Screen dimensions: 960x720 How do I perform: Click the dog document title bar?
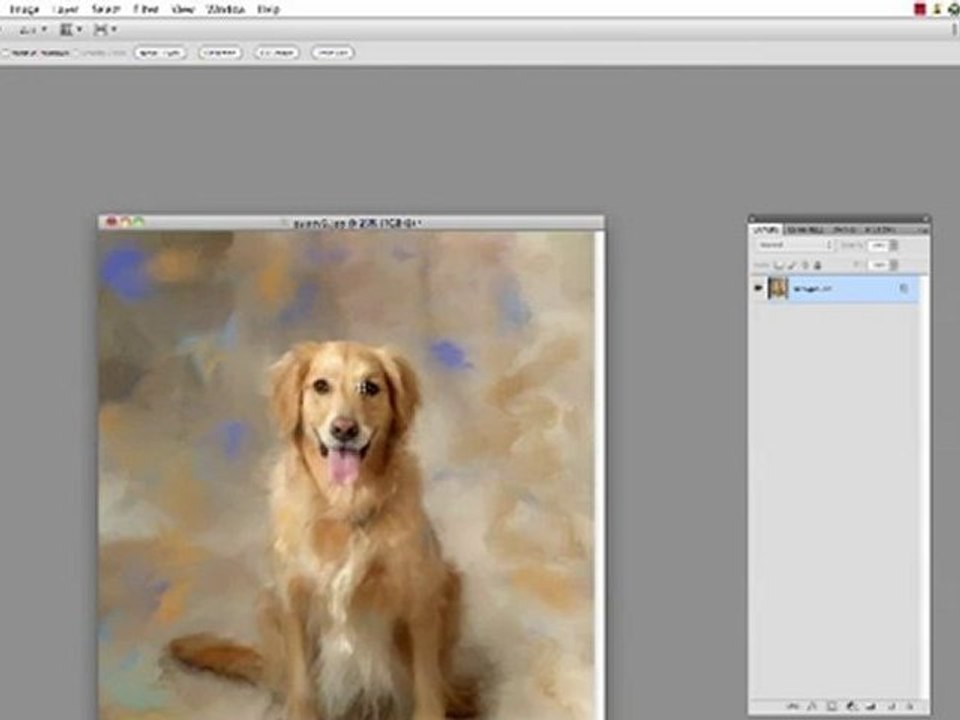[x=351, y=223]
